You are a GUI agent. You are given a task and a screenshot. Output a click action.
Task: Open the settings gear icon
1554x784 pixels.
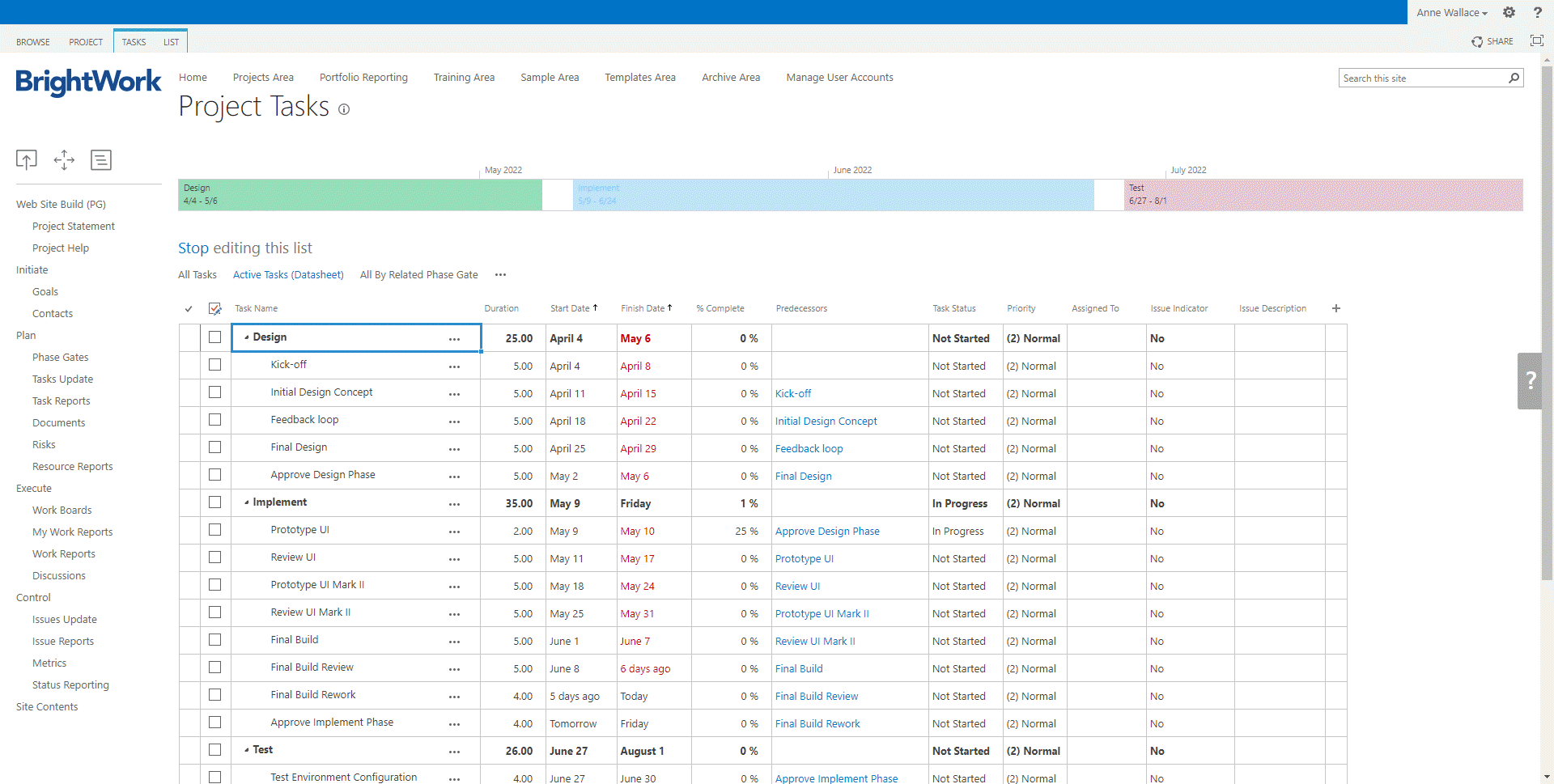(x=1509, y=12)
